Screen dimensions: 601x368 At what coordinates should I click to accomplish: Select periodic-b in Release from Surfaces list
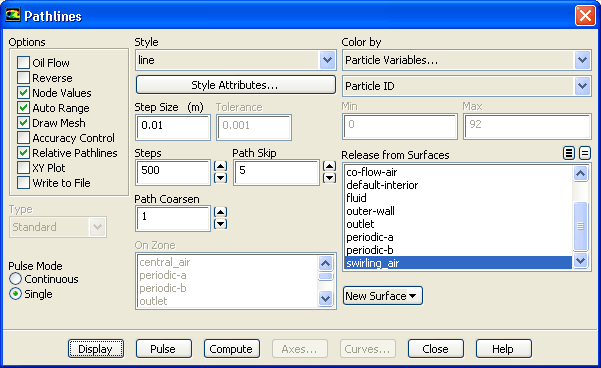pos(458,250)
